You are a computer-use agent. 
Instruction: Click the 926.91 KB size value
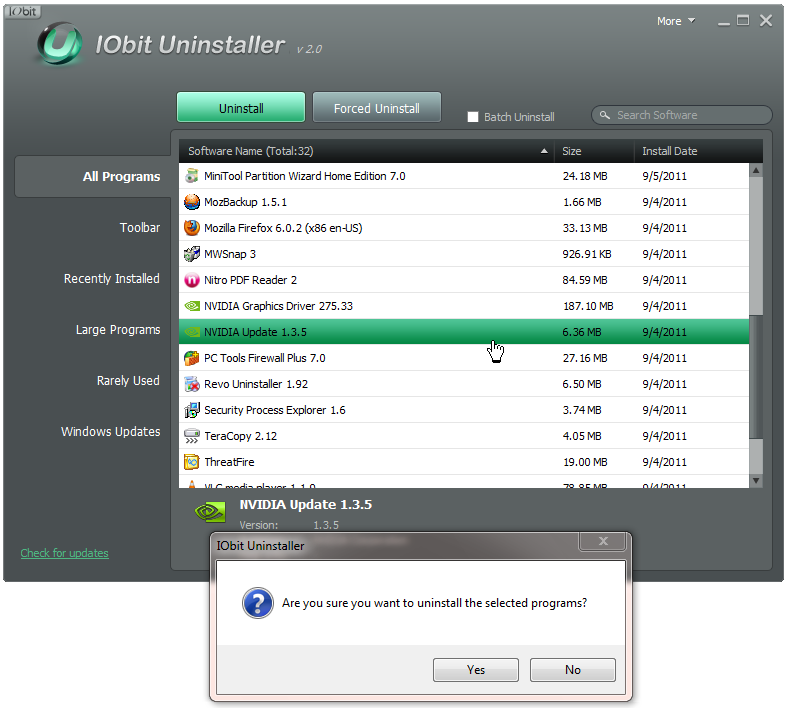click(587, 254)
